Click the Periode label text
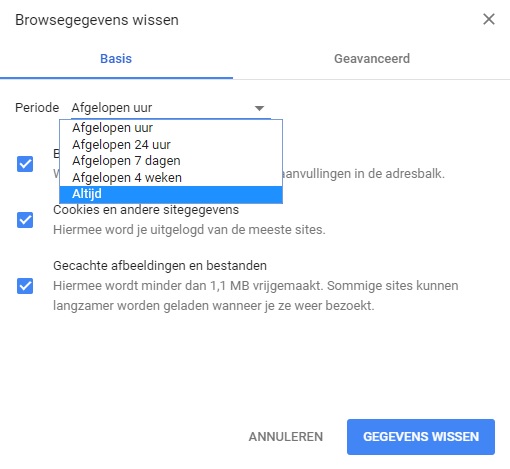 click(37, 108)
